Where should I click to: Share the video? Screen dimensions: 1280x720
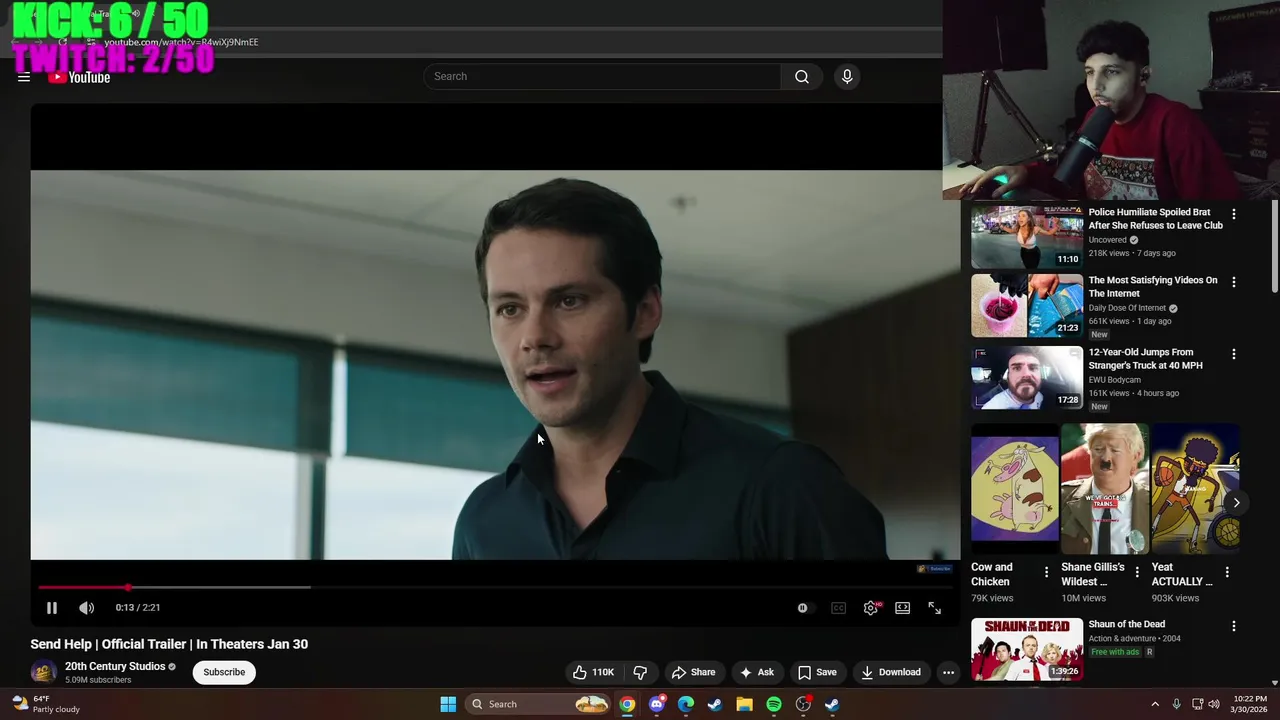tap(693, 672)
